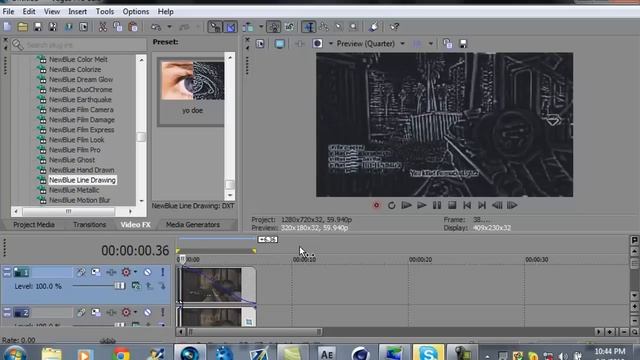Save the preview snapshot to file
The height and width of the screenshot is (360, 640).
pyautogui.click(x=463, y=44)
